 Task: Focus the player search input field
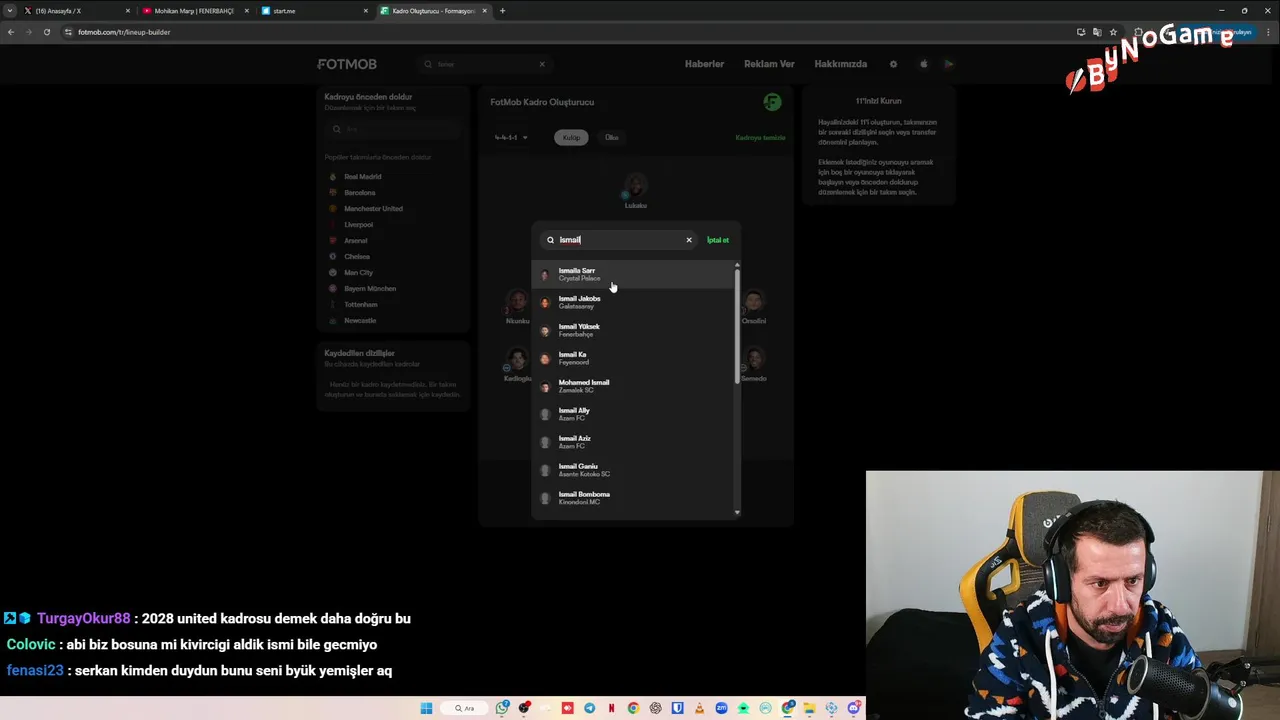point(618,240)
